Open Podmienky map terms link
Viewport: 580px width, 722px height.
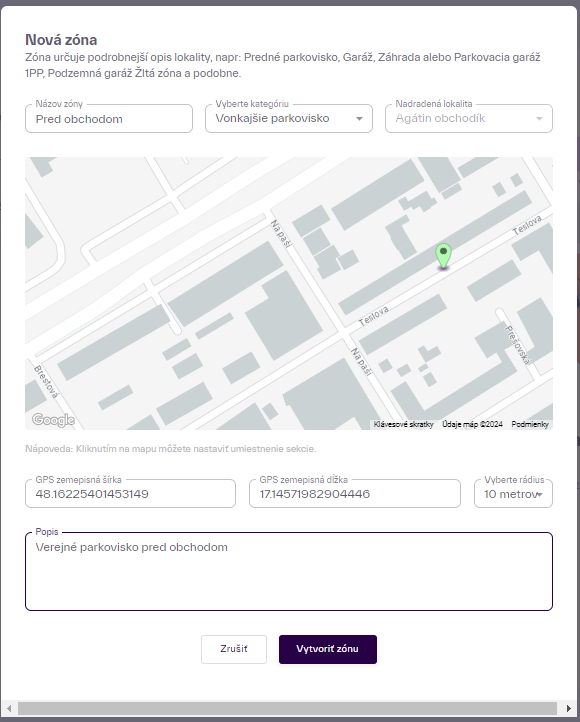(530, 424)
